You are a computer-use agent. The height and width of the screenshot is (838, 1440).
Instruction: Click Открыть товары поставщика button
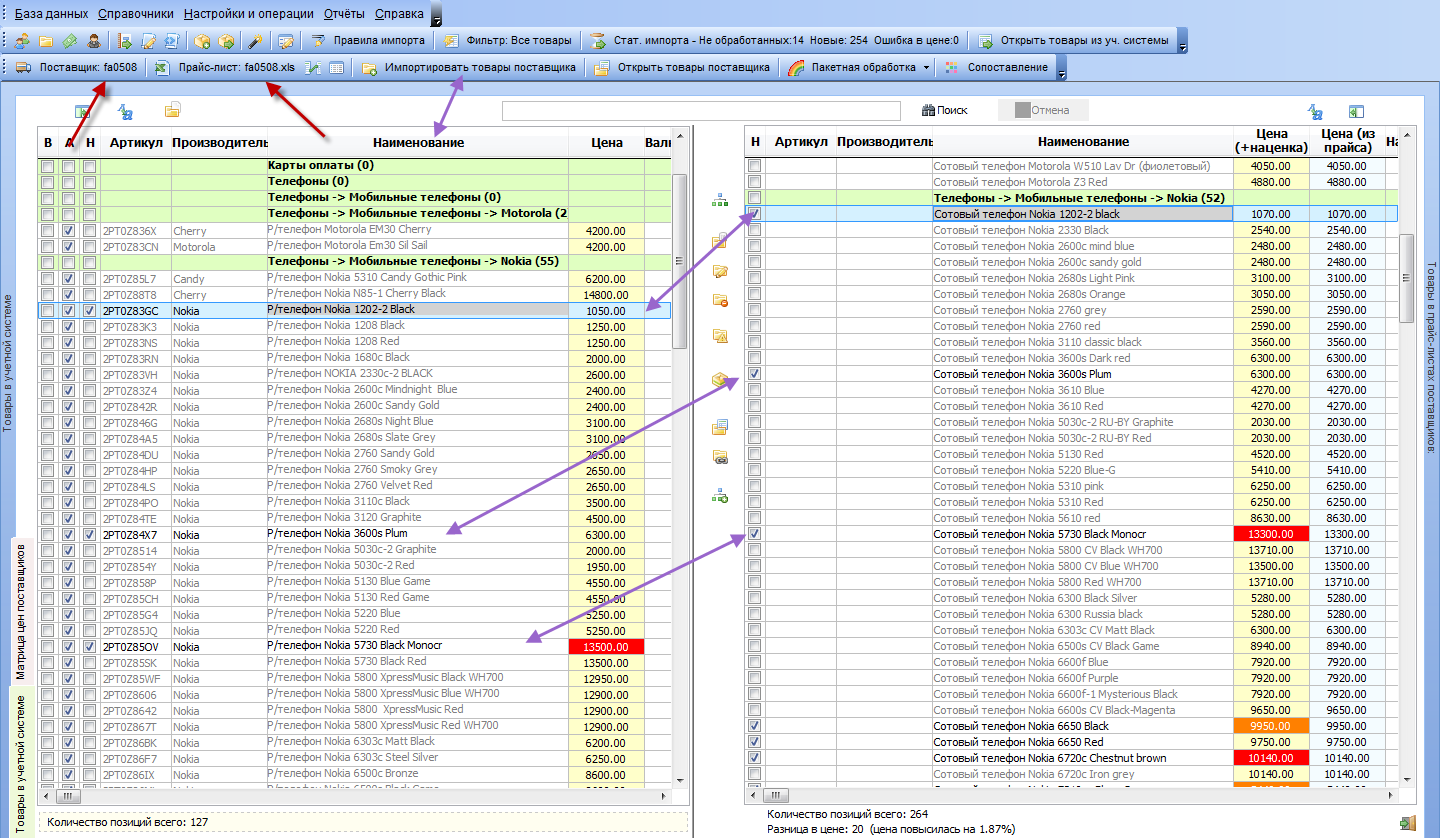[682, 68]
